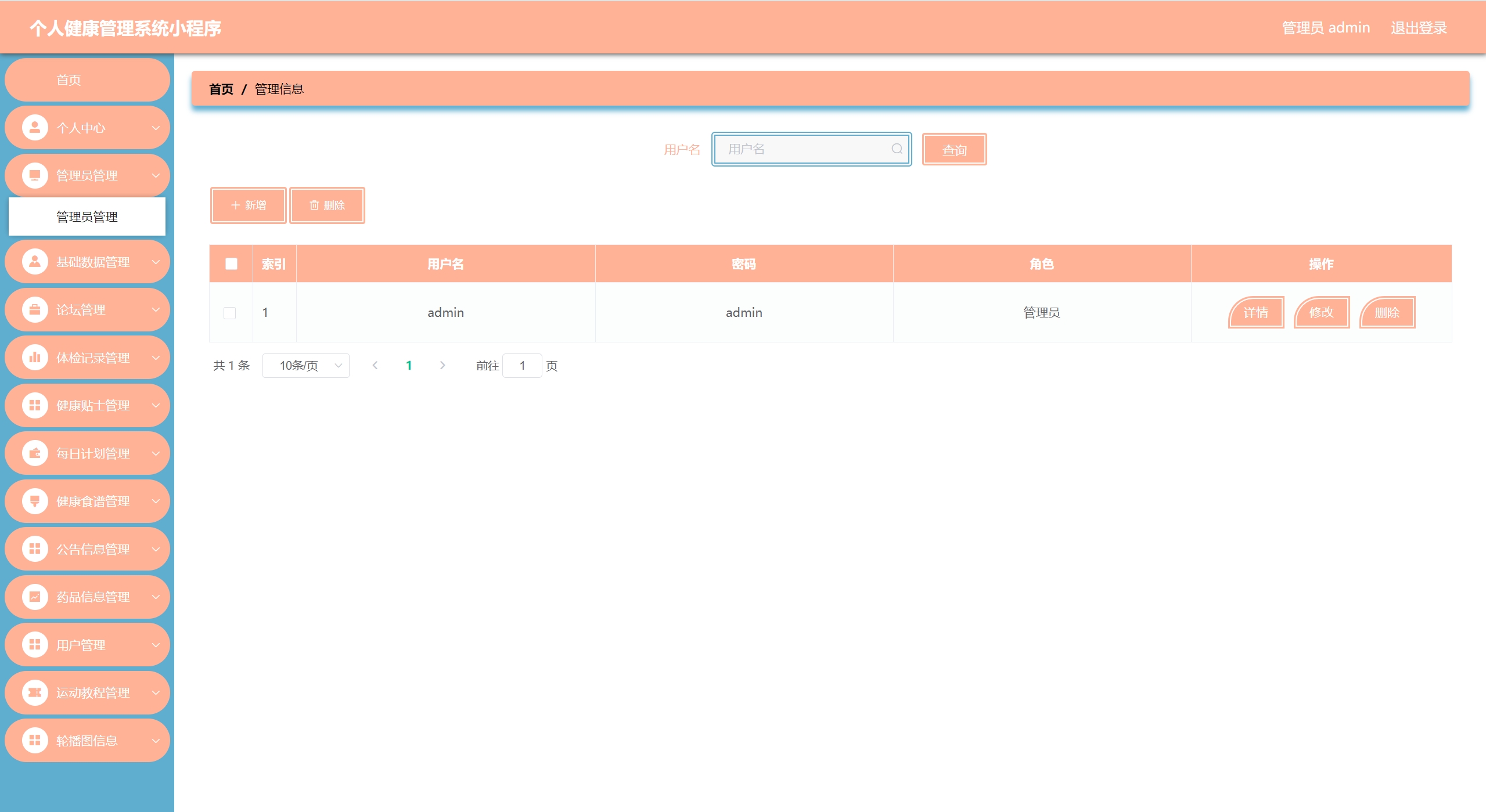Click the 运动教程管理 ticket icon
The height and width of the screenshot is (812, 1486).
(x=35, y=692)
